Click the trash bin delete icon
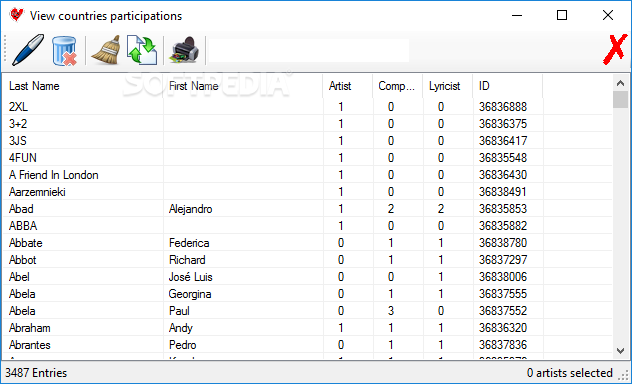This screenshot has height=384, width=632. (x=64, y=51)
